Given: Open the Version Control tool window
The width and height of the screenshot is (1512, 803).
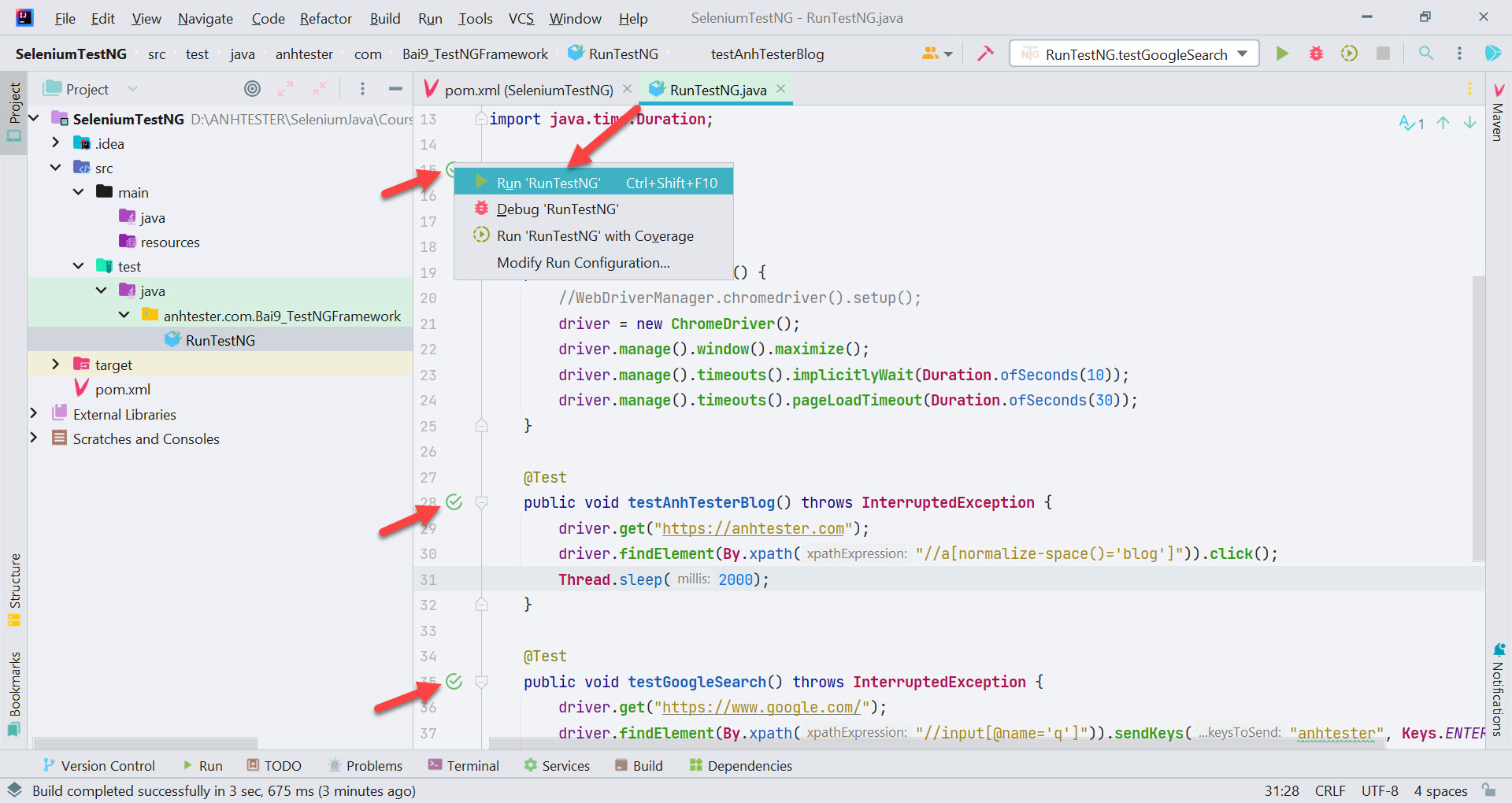Looking at the screenshot, I should 98,765.
